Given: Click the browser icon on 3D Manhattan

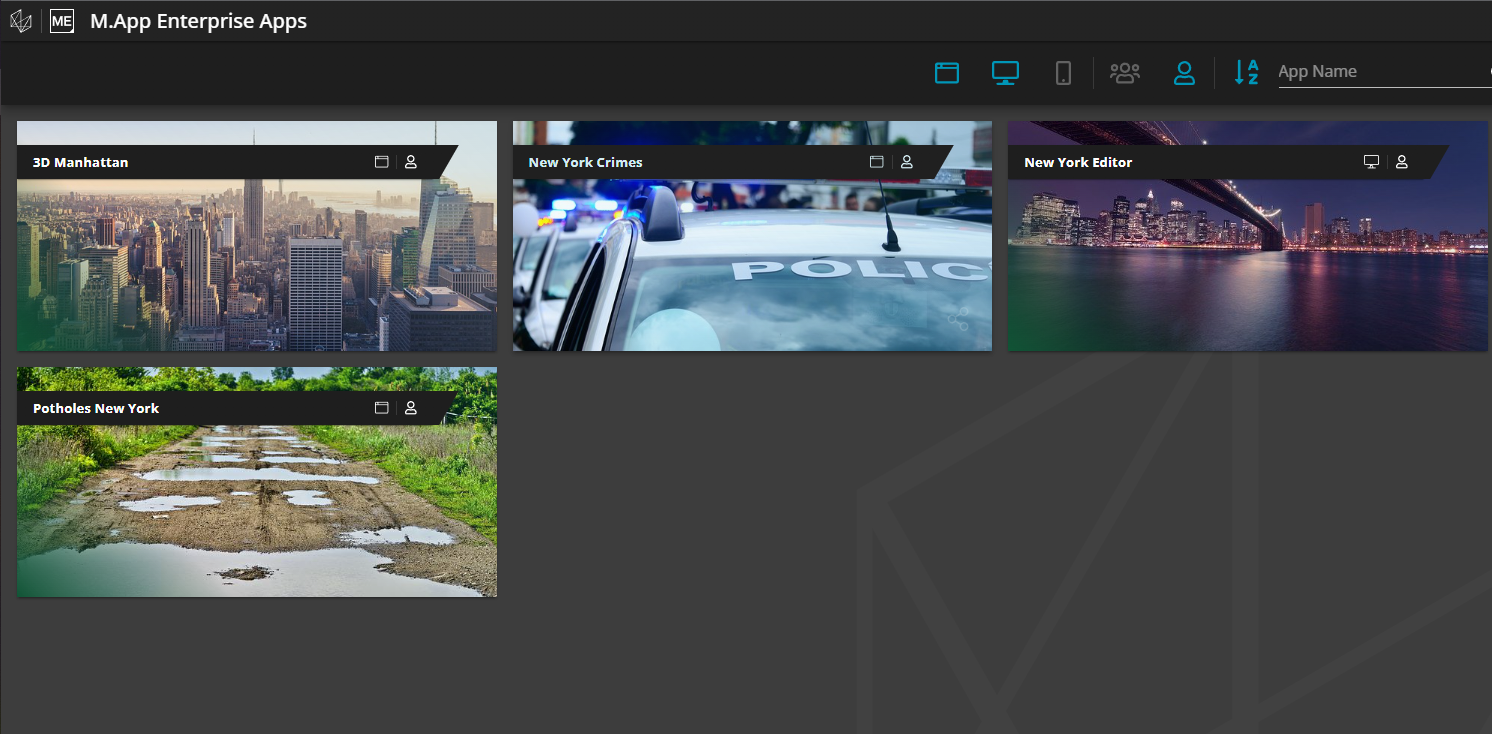Looking at the screenshot, I should [381, 162].
